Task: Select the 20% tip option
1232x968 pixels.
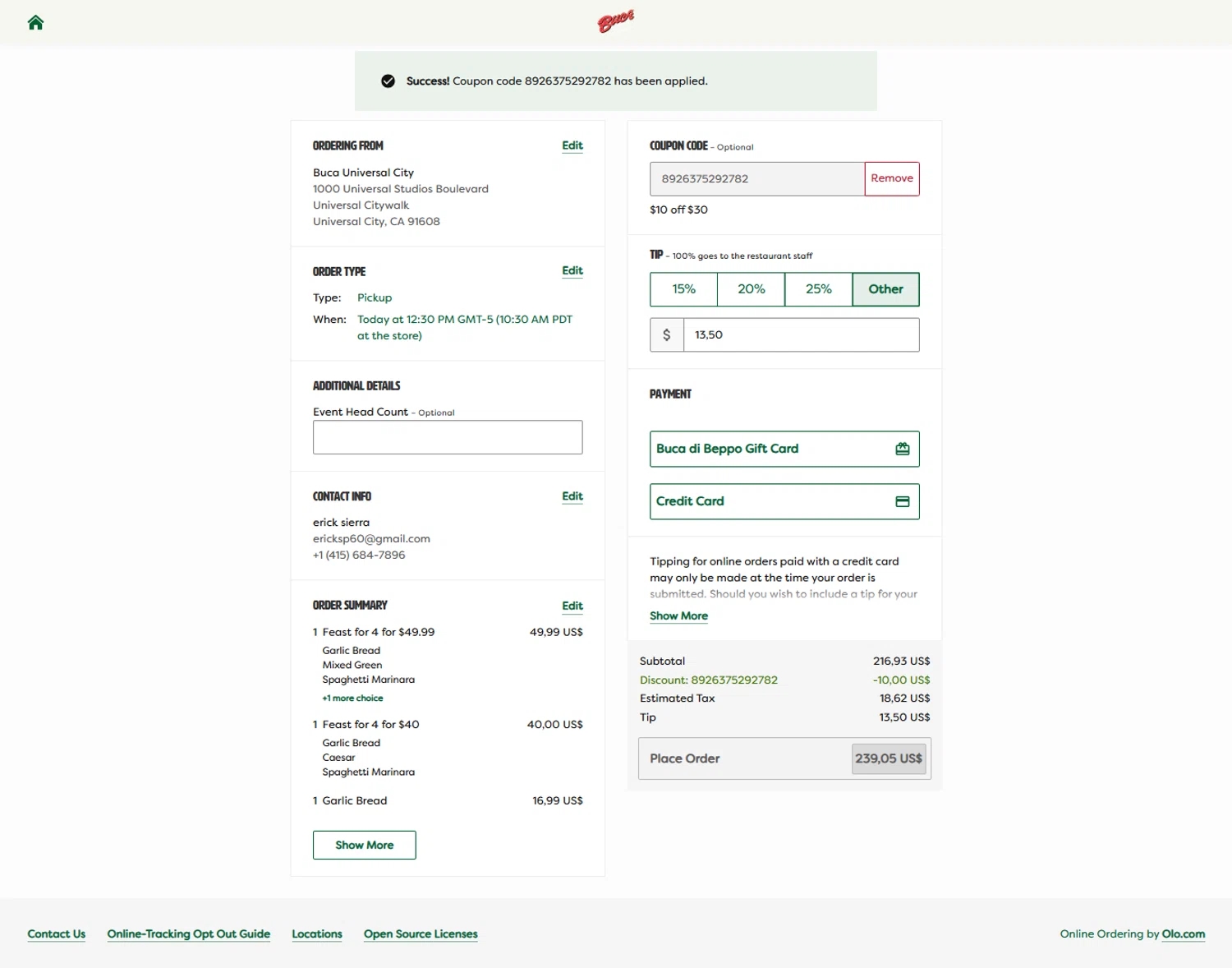Action: point(751,289)
